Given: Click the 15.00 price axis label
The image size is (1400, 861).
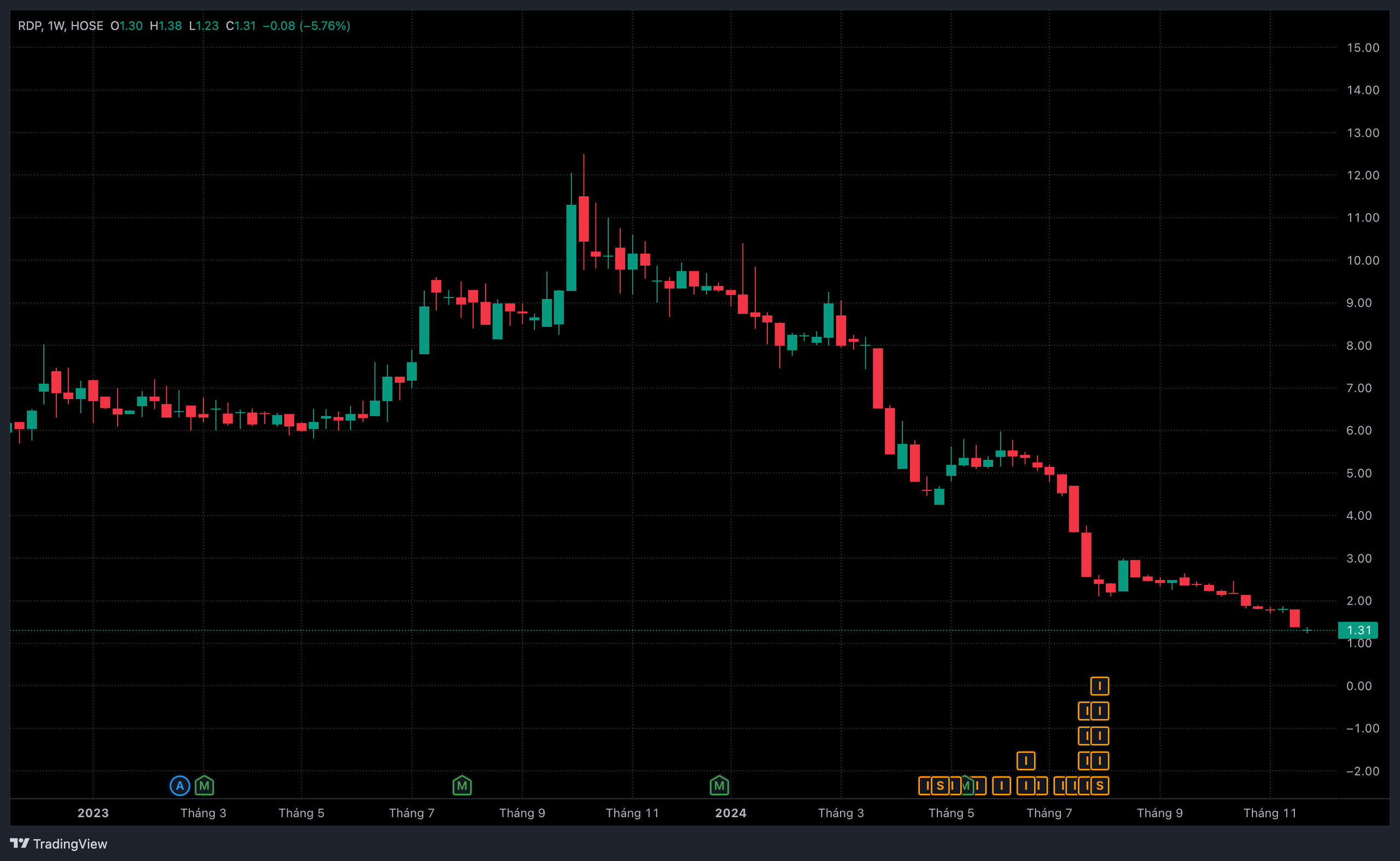Looking at the screenshot, I should pyautogui.click(x=1363, y=48).
